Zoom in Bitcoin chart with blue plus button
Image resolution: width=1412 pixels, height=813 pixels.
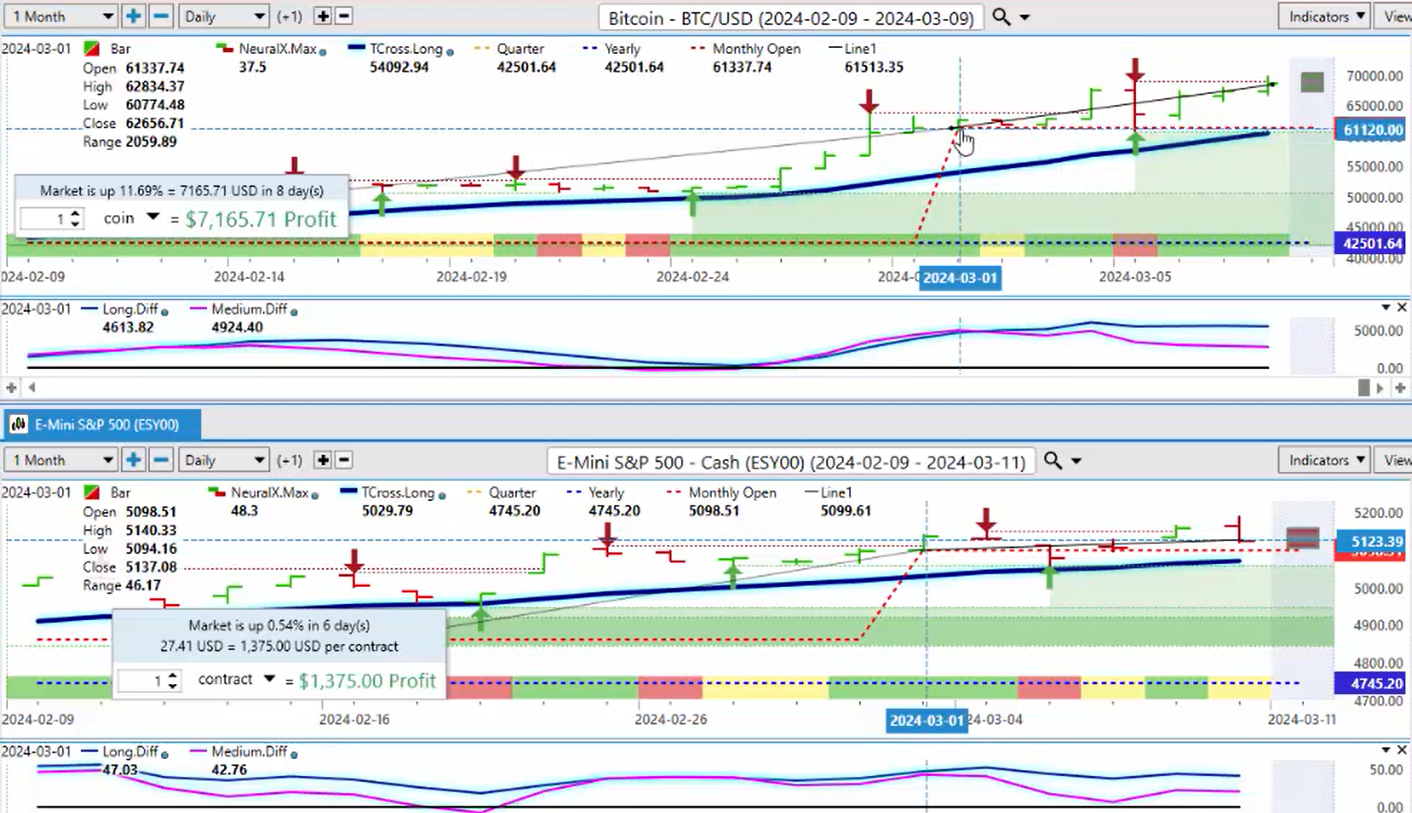click(134, 16)
